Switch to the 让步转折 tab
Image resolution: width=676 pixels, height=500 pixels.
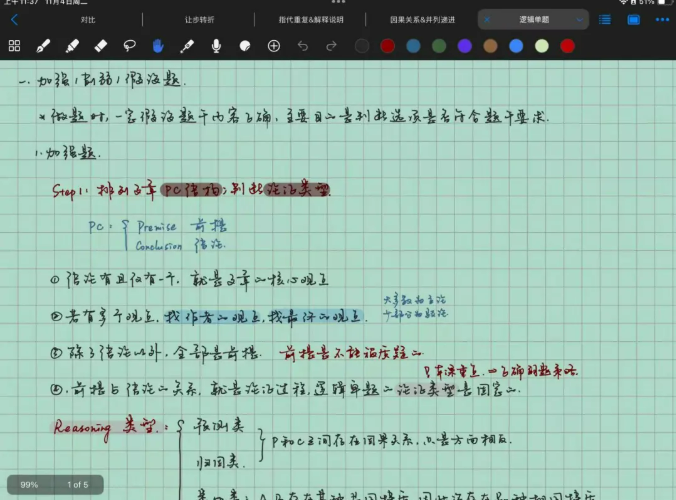tap(199, 19)
